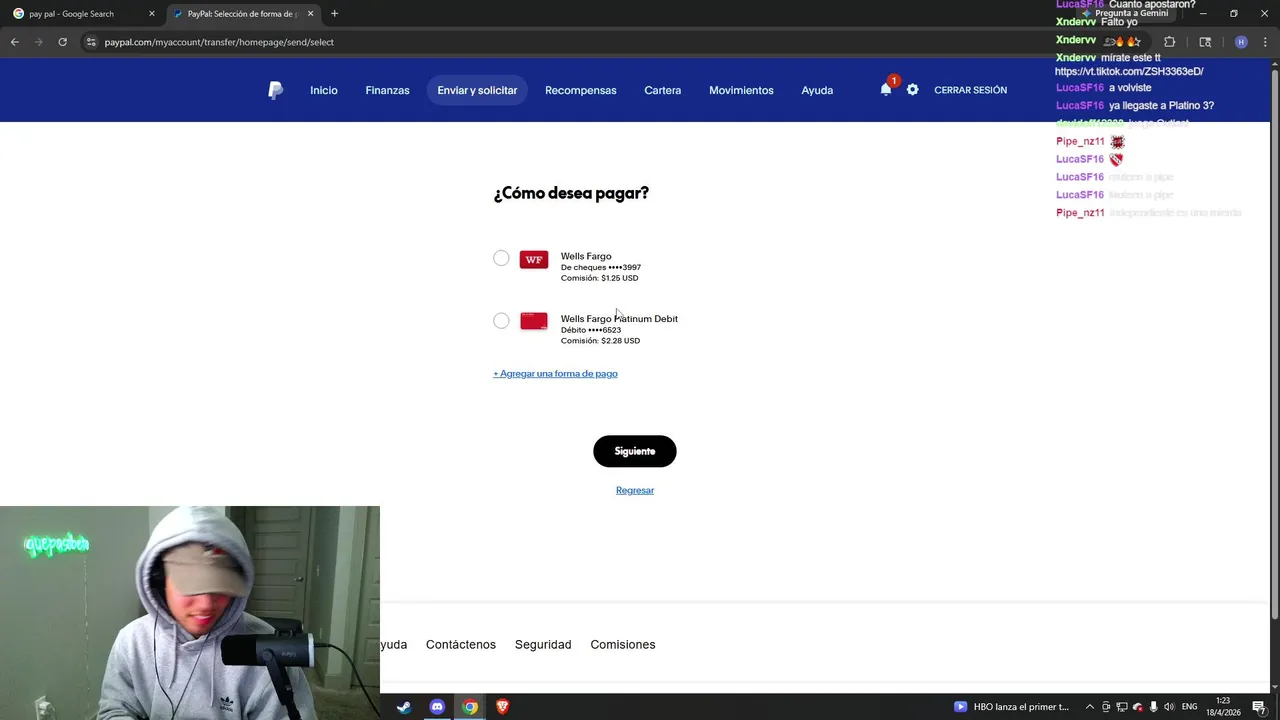Open the Contáctenos footer link

pyautogui.click(x=461, y=645)
